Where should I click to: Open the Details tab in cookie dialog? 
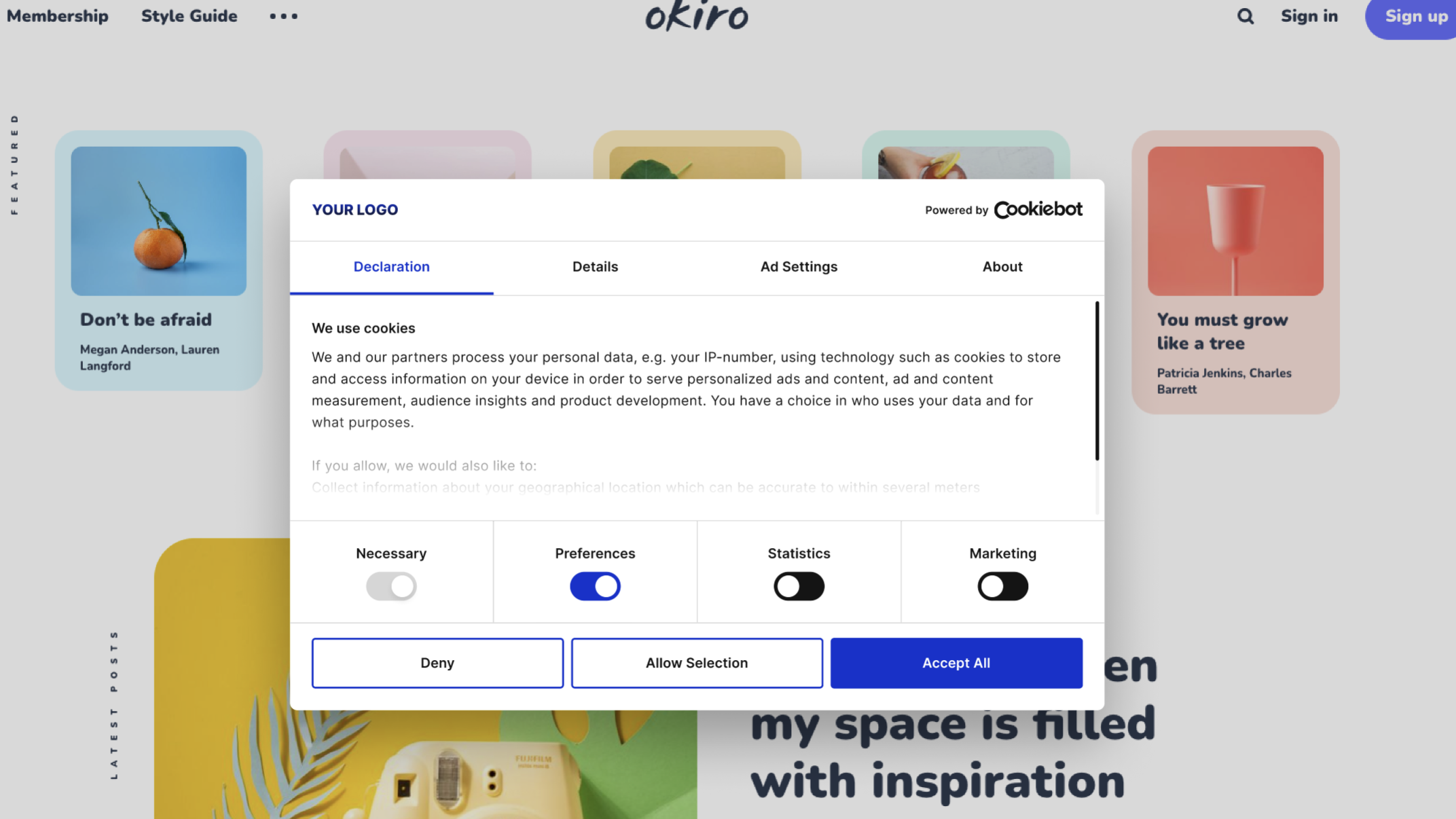pyautogui.click(x=595, y=267)
